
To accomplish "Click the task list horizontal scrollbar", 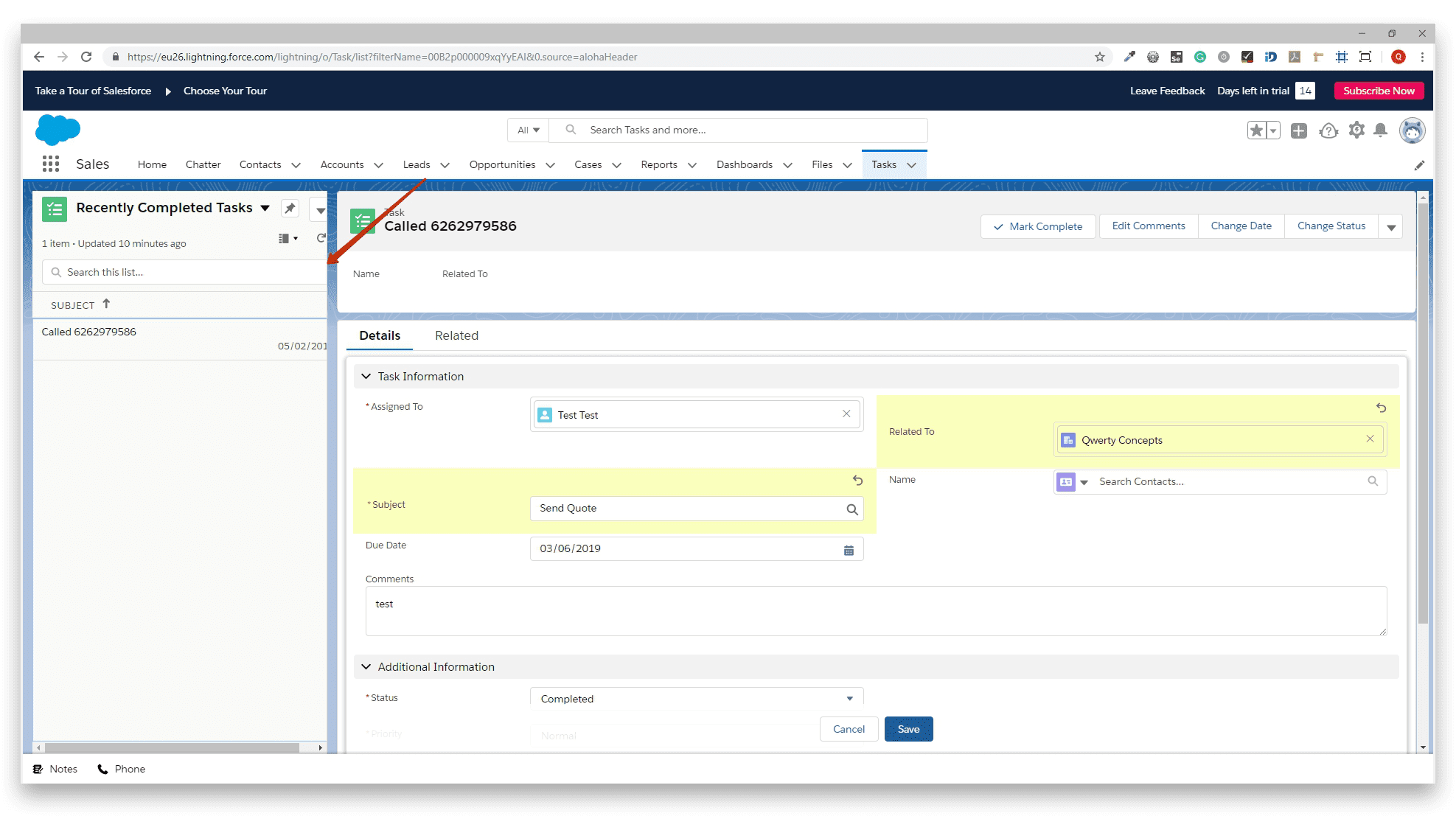I will 171,747.
